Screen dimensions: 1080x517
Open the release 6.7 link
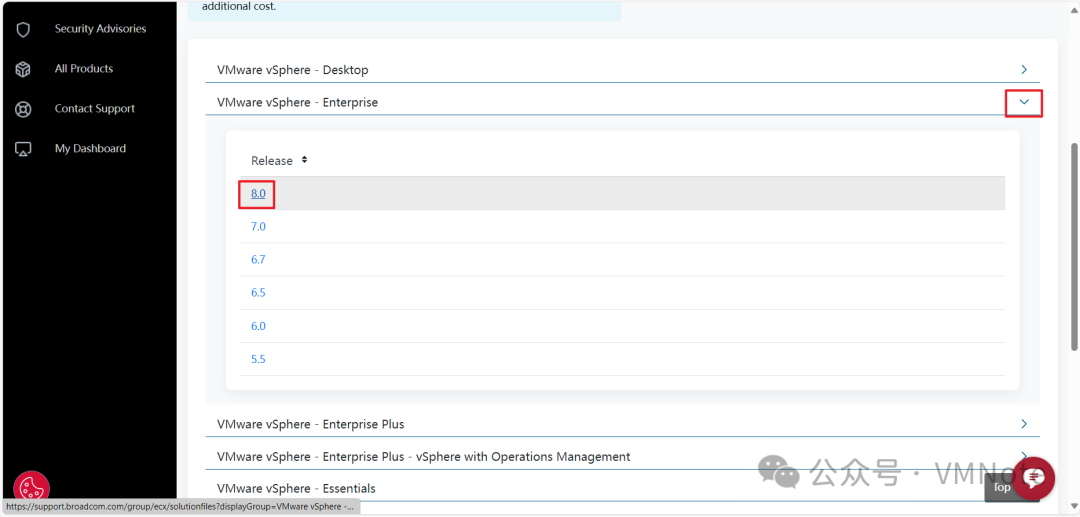258,260
